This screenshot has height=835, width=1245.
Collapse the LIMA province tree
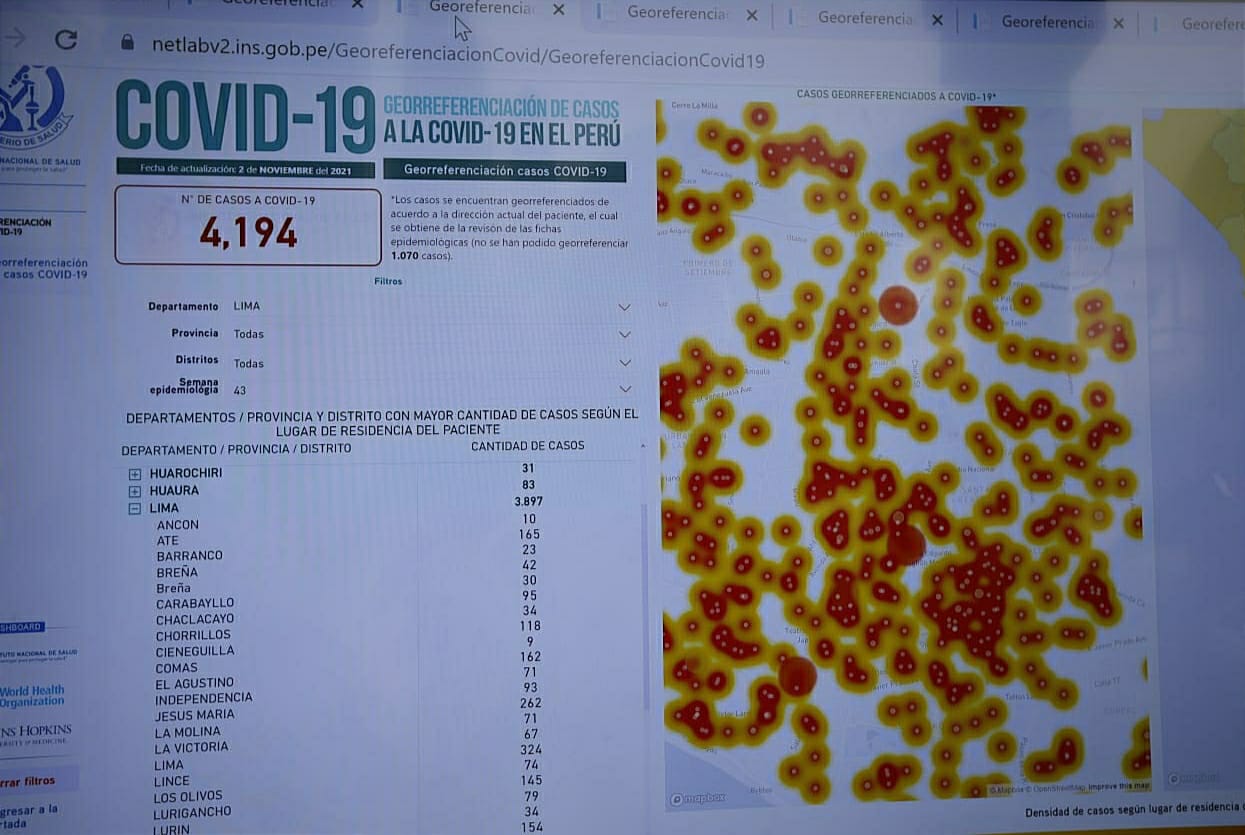click(x=135, y=509)
